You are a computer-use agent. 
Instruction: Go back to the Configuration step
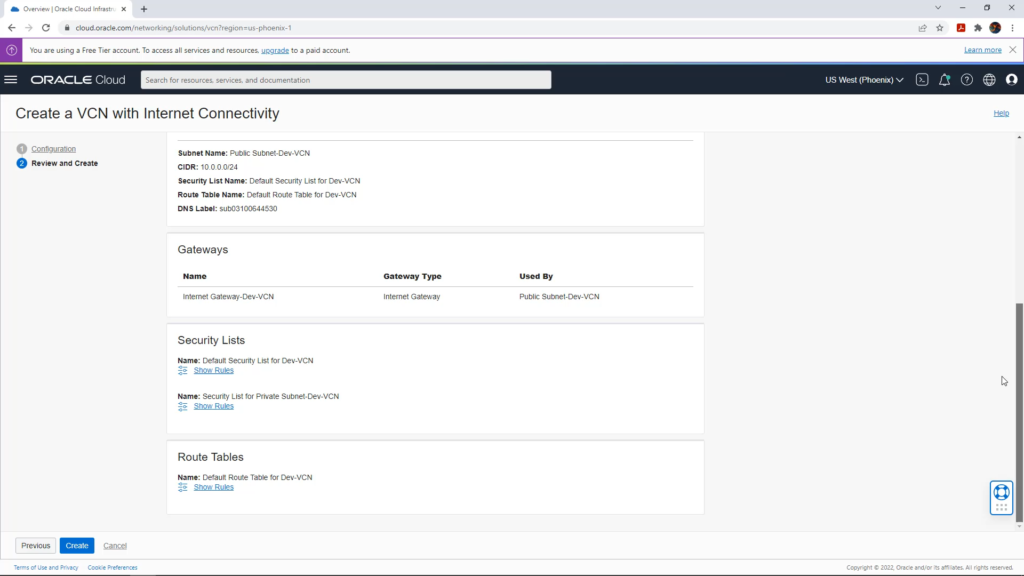[x=54, y=149]
